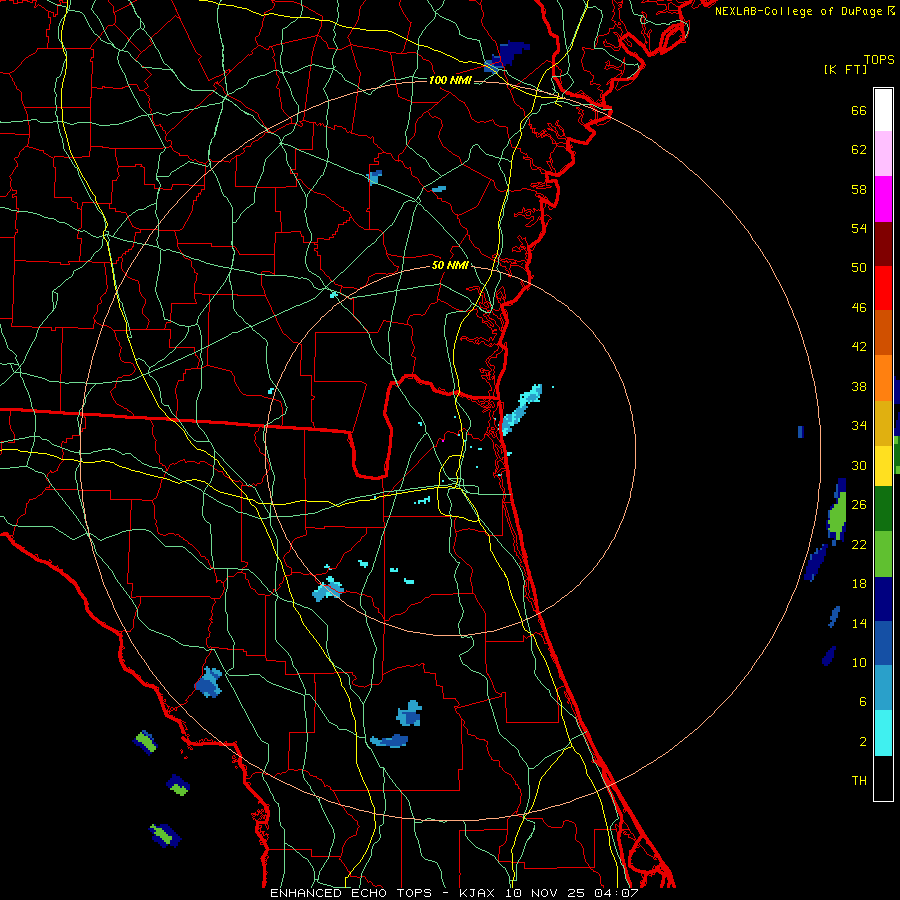Click the light pink legend swatch

pyautogui.click(x=883, y=153)
